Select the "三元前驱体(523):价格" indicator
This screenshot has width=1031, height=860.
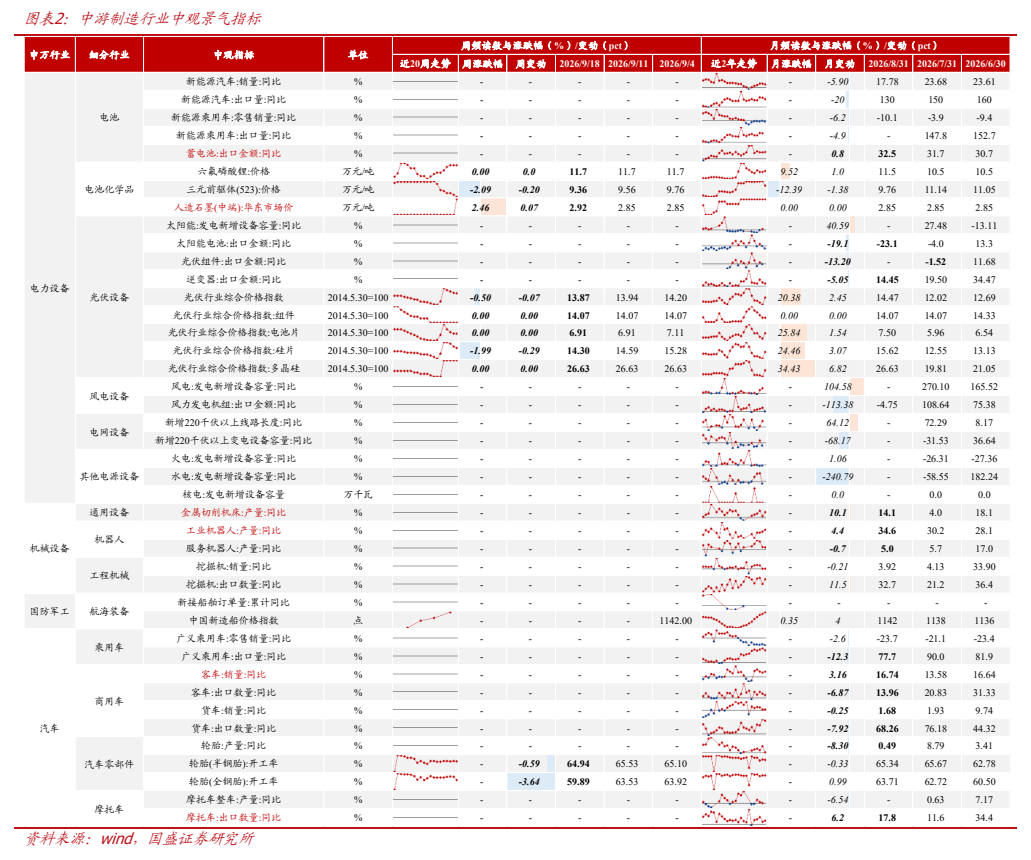pos(233,189)
